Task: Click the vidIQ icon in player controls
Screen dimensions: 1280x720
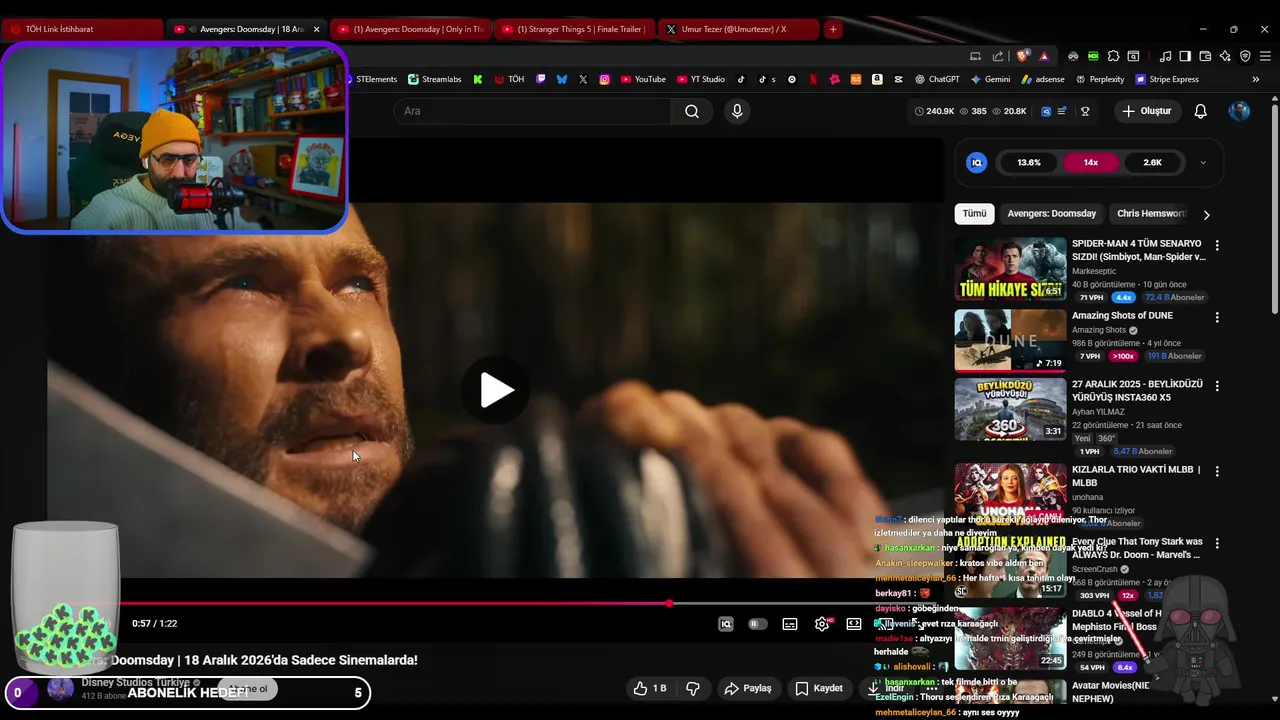Action: click(726, 624)
